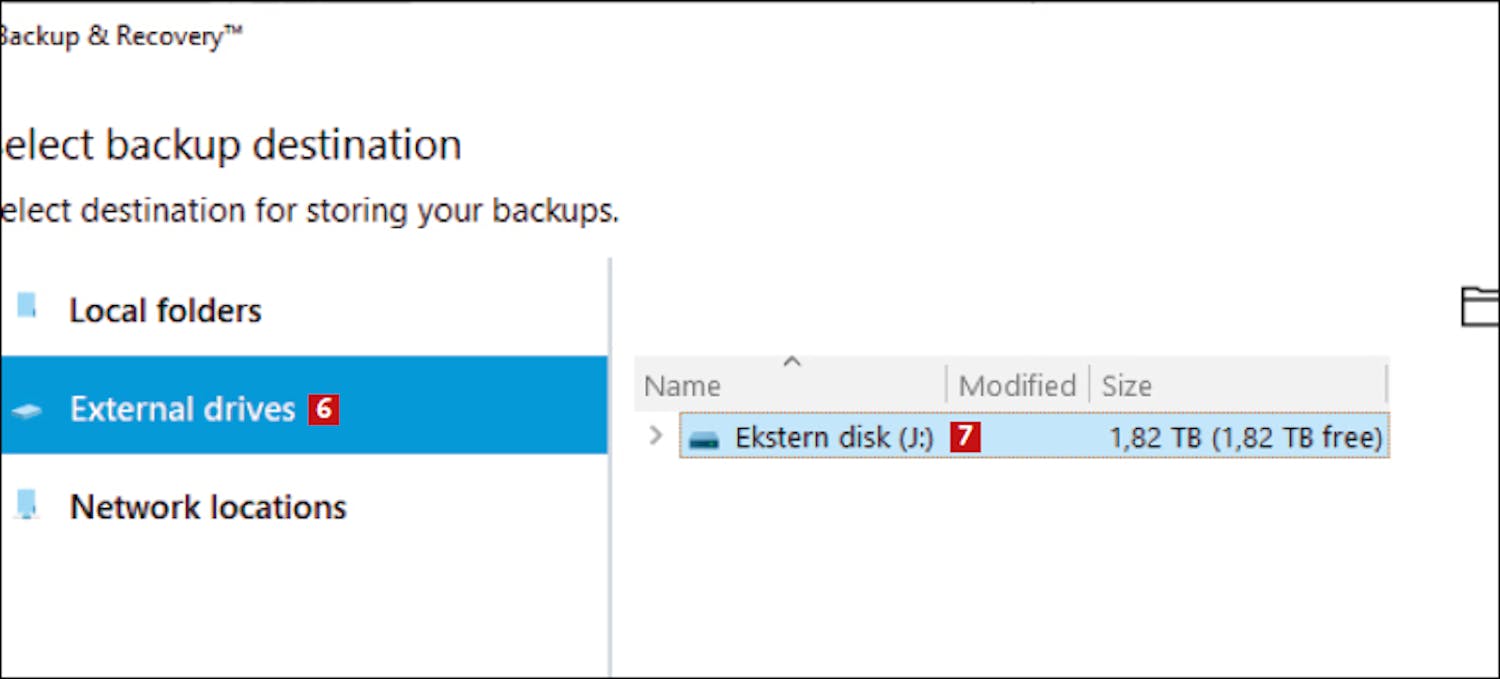The height and width of the screenshot is (679, 1500).
Task: Select the Local folders label
Action: coord(165,311)
